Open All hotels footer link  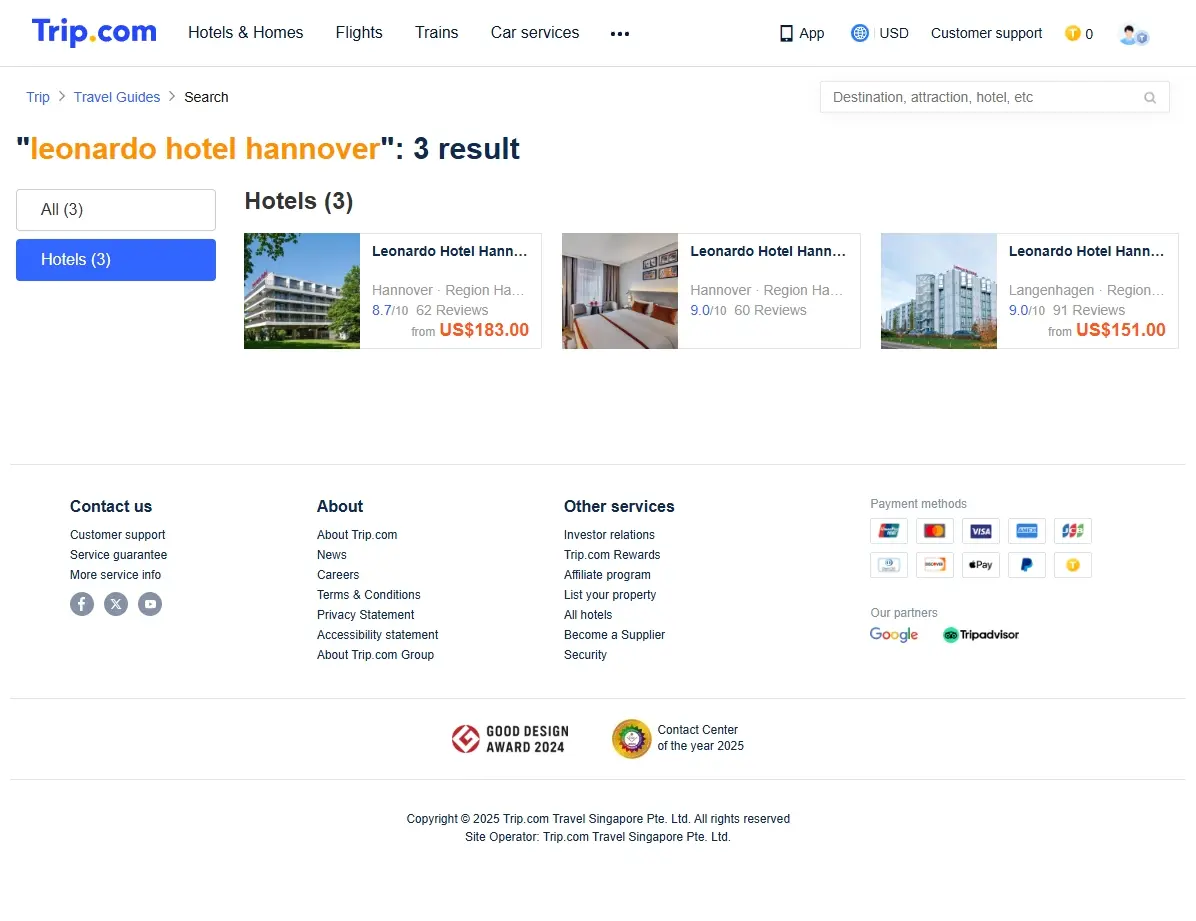[x=587, y=615]
